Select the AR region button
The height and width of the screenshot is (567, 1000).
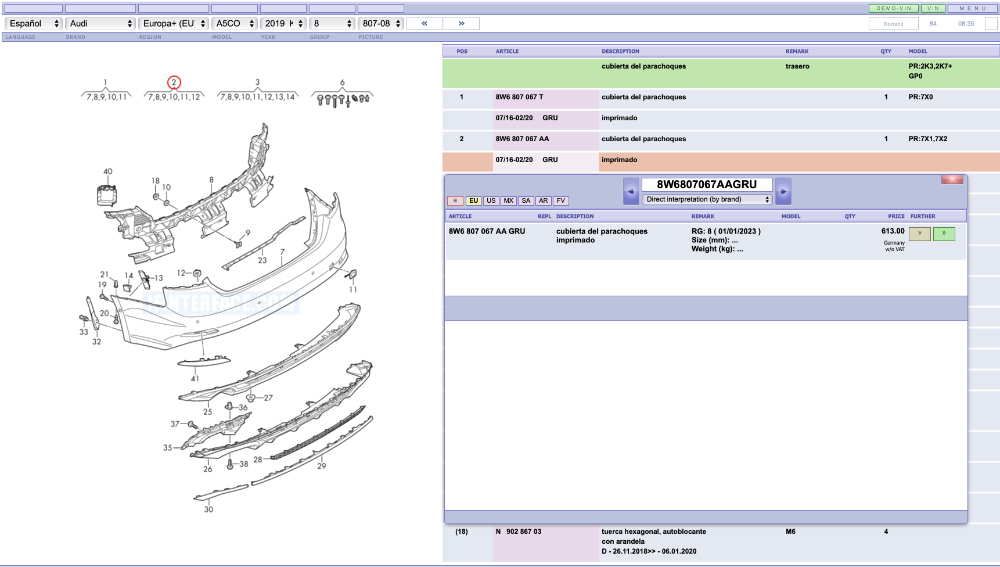click(x=543, y=201)
